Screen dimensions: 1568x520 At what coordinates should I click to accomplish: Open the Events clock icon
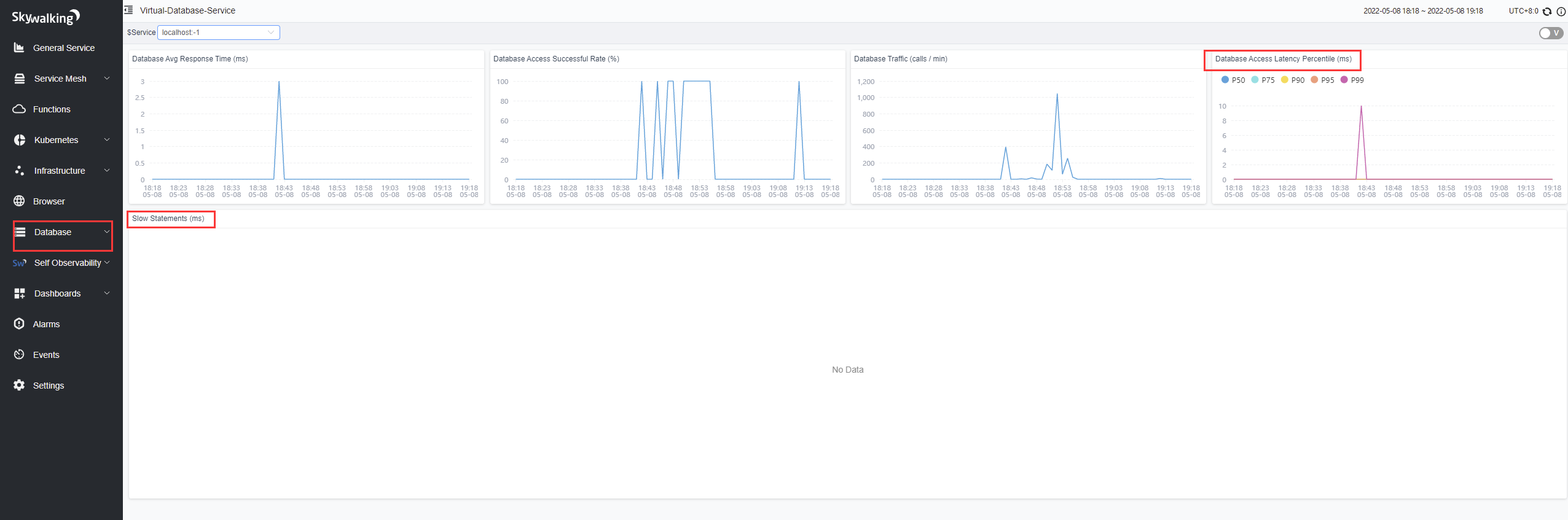click(x=19, y=355)
